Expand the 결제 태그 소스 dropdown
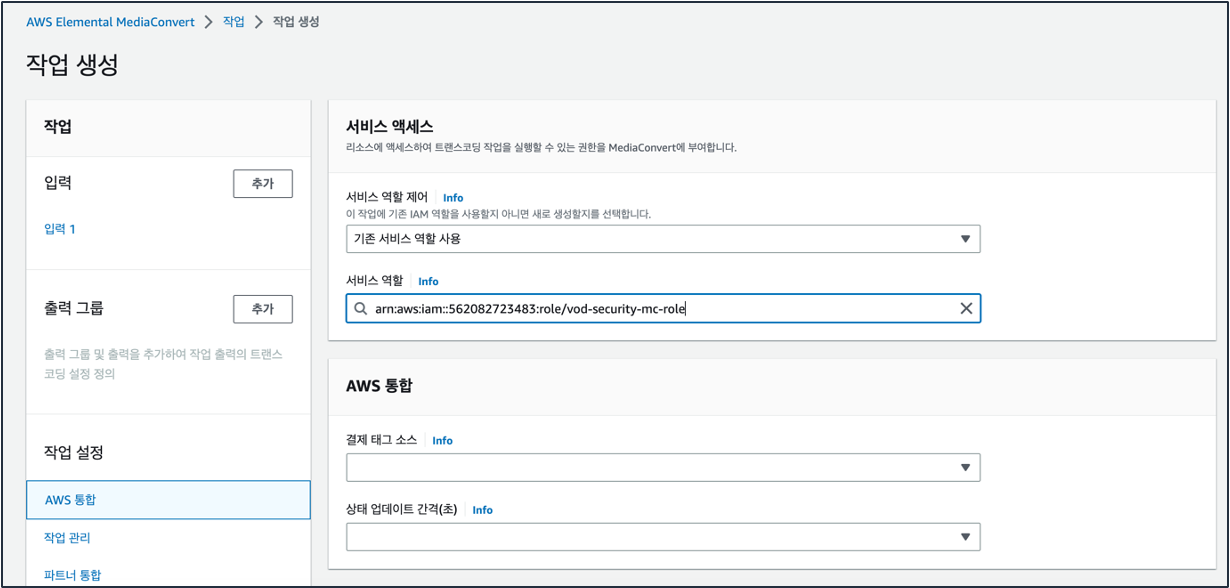1230x588 pixels. [663, 467]
